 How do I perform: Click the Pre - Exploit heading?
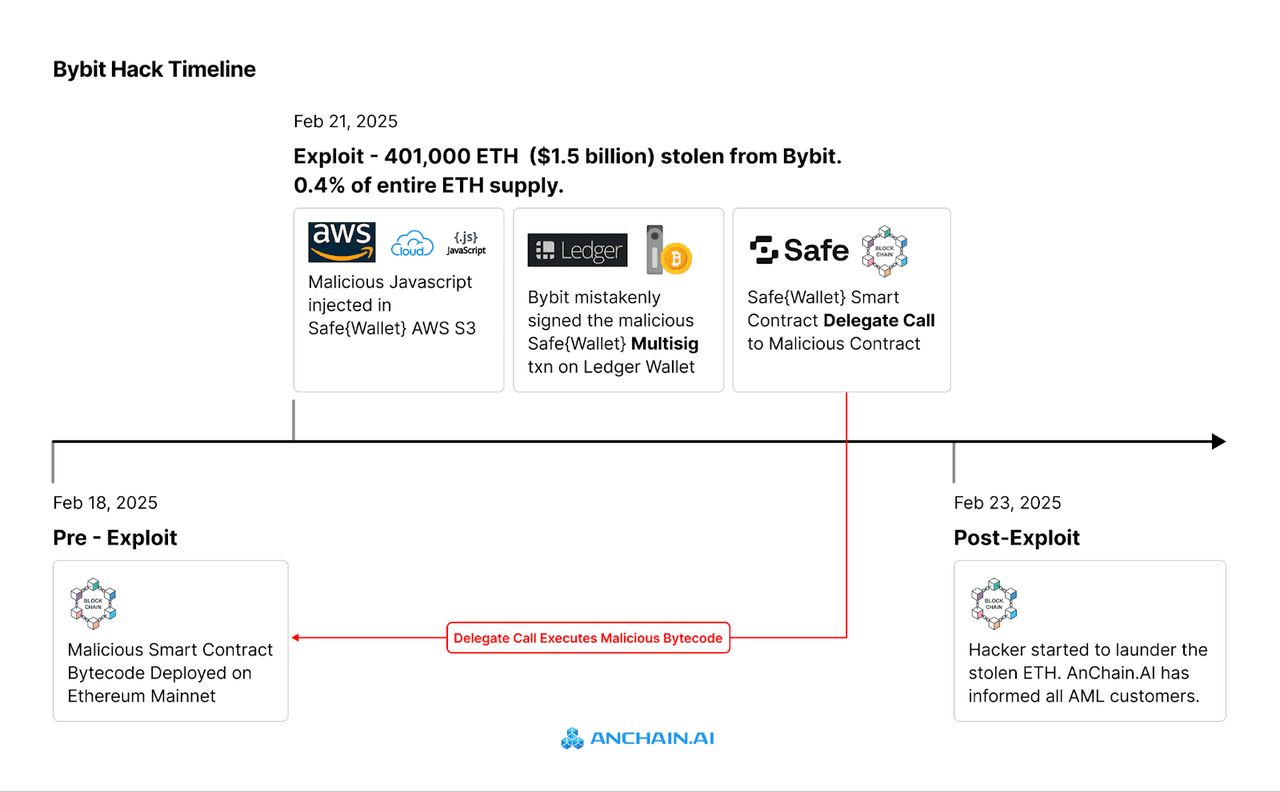coord(115,538)
